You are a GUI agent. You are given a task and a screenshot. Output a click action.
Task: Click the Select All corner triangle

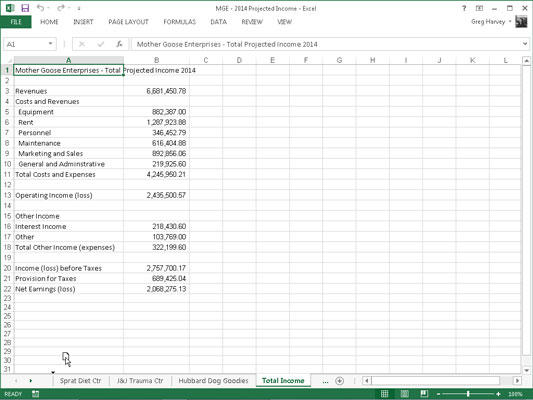(8, 60)
